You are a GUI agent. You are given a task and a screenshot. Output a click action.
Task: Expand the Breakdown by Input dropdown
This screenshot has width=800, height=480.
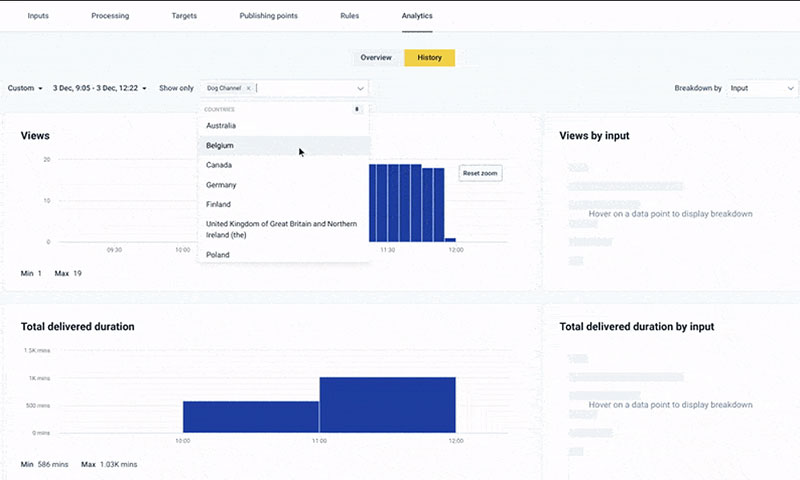pyautogui.click(x=761, y=88)
